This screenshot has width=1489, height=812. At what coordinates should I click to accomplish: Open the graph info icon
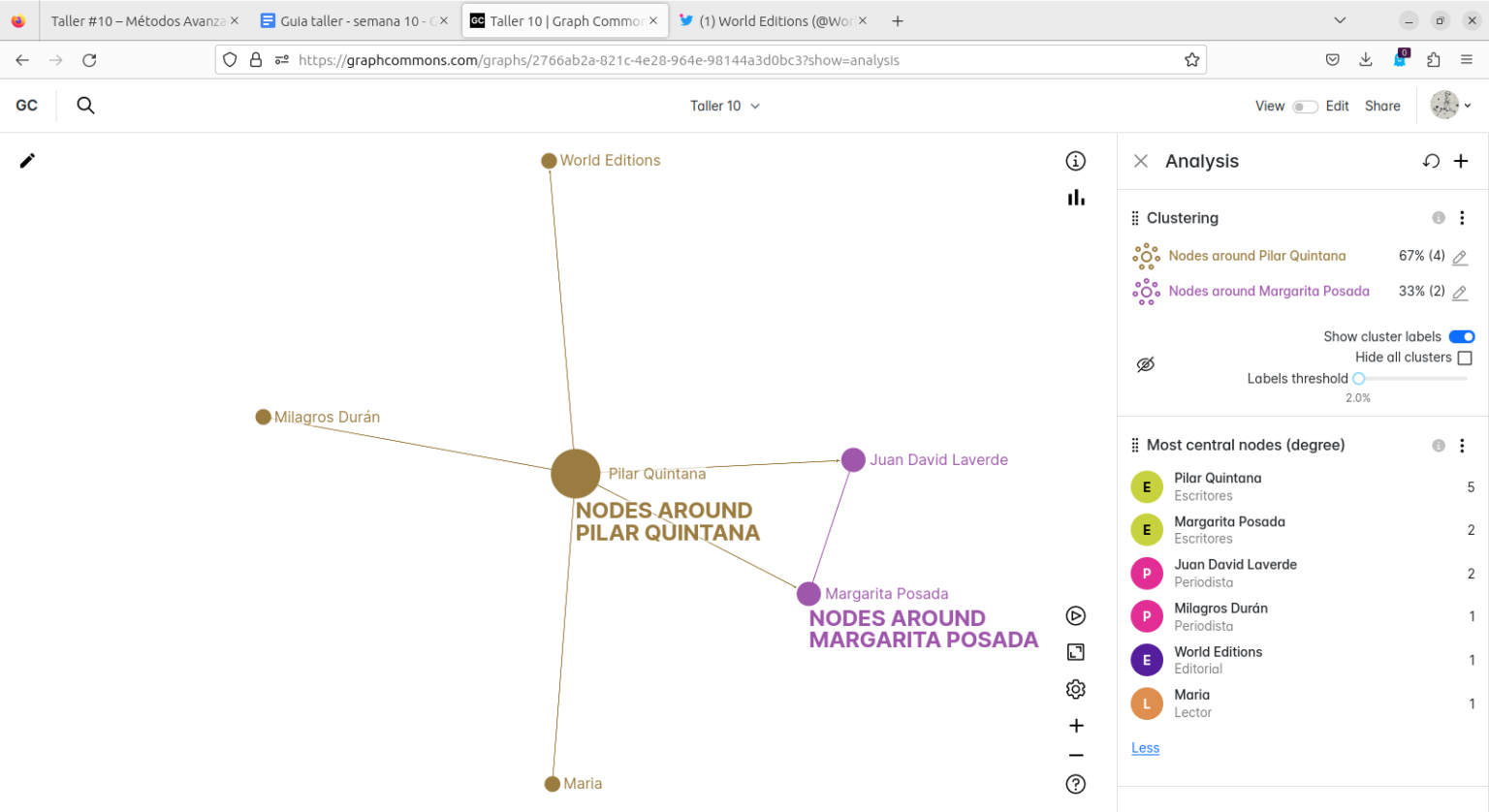pos(1076,161)
